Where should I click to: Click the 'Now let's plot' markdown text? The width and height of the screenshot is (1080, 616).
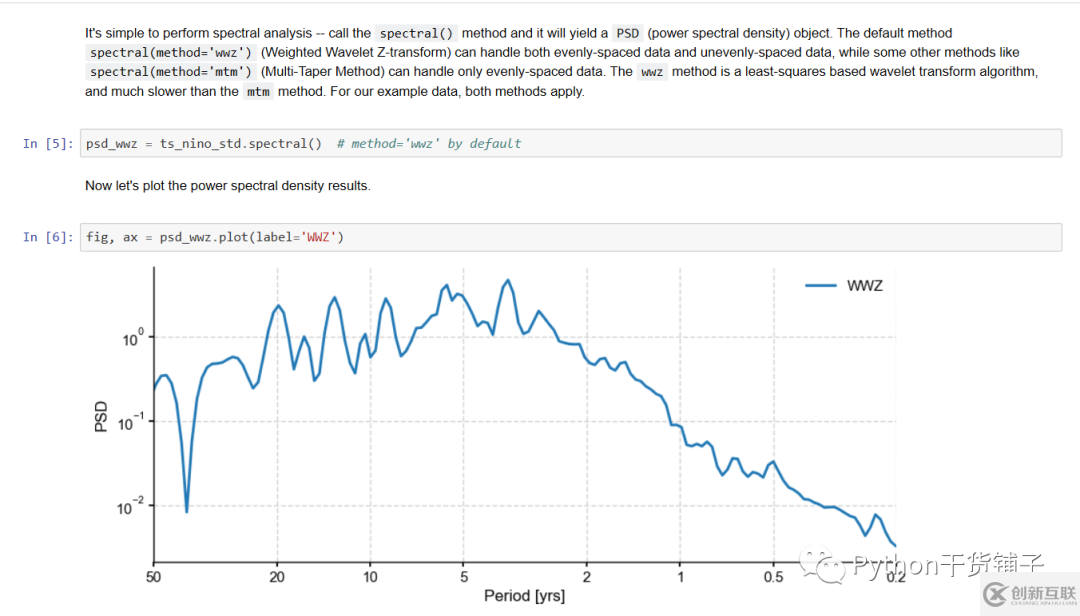tap(227, 185)
